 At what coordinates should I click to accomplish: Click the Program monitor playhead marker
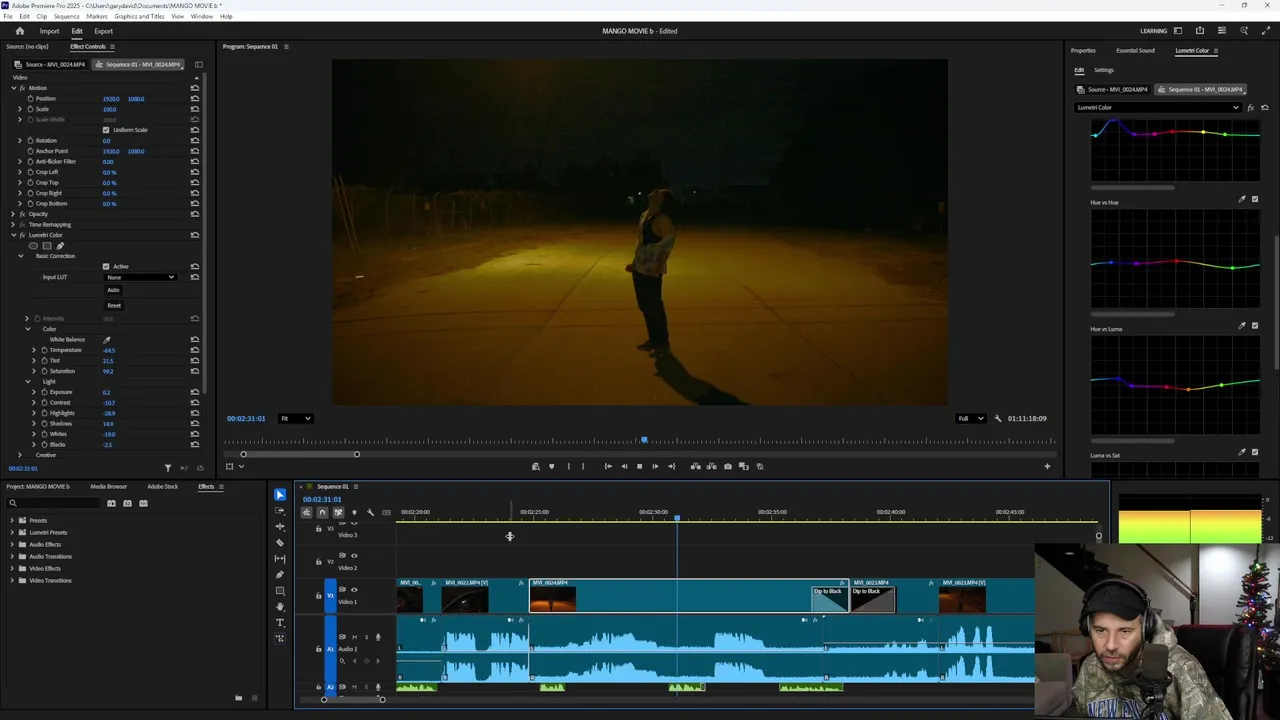[644, 440]
